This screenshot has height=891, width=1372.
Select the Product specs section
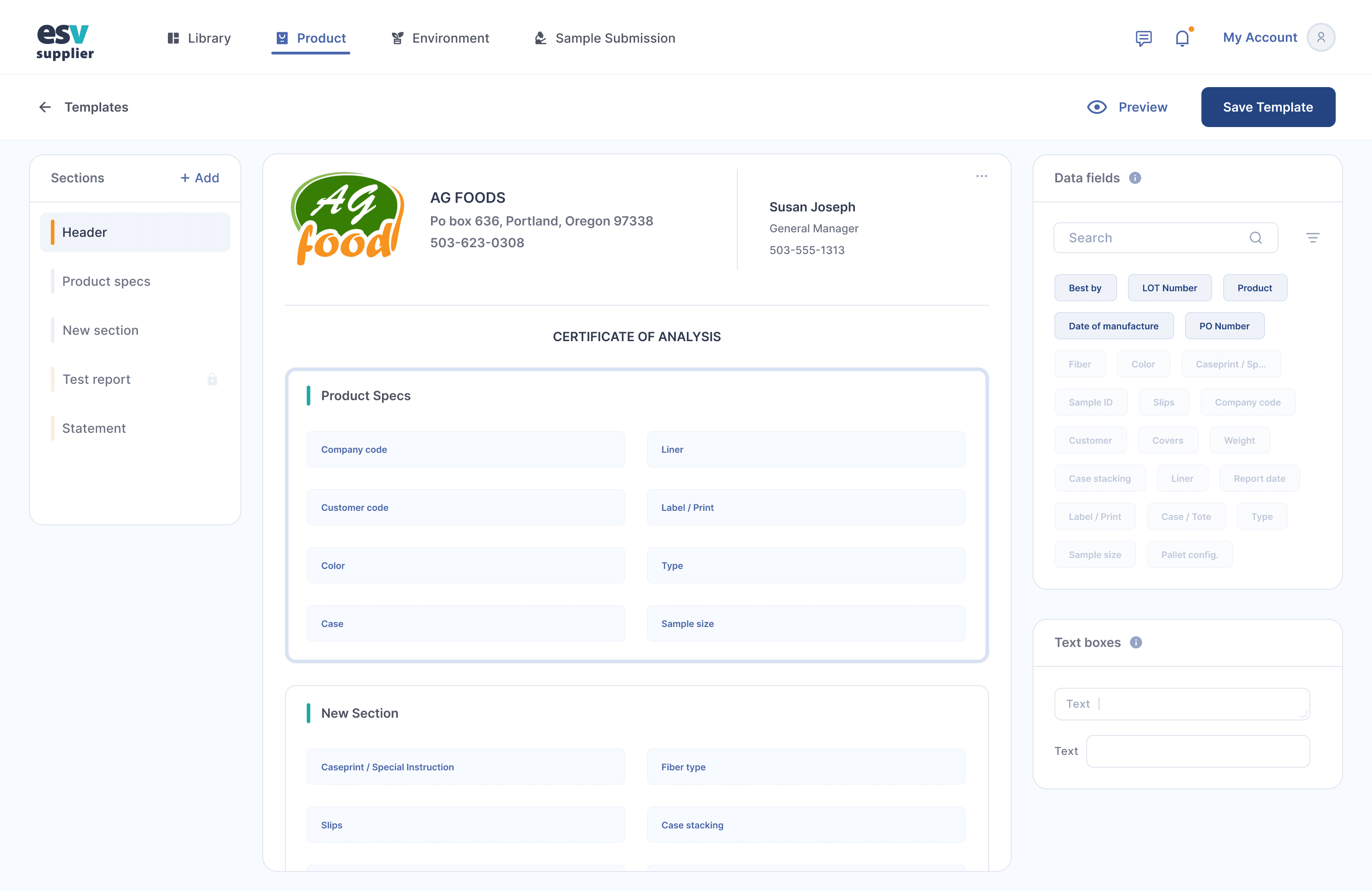pyautogui.click(x=106, y=281)
